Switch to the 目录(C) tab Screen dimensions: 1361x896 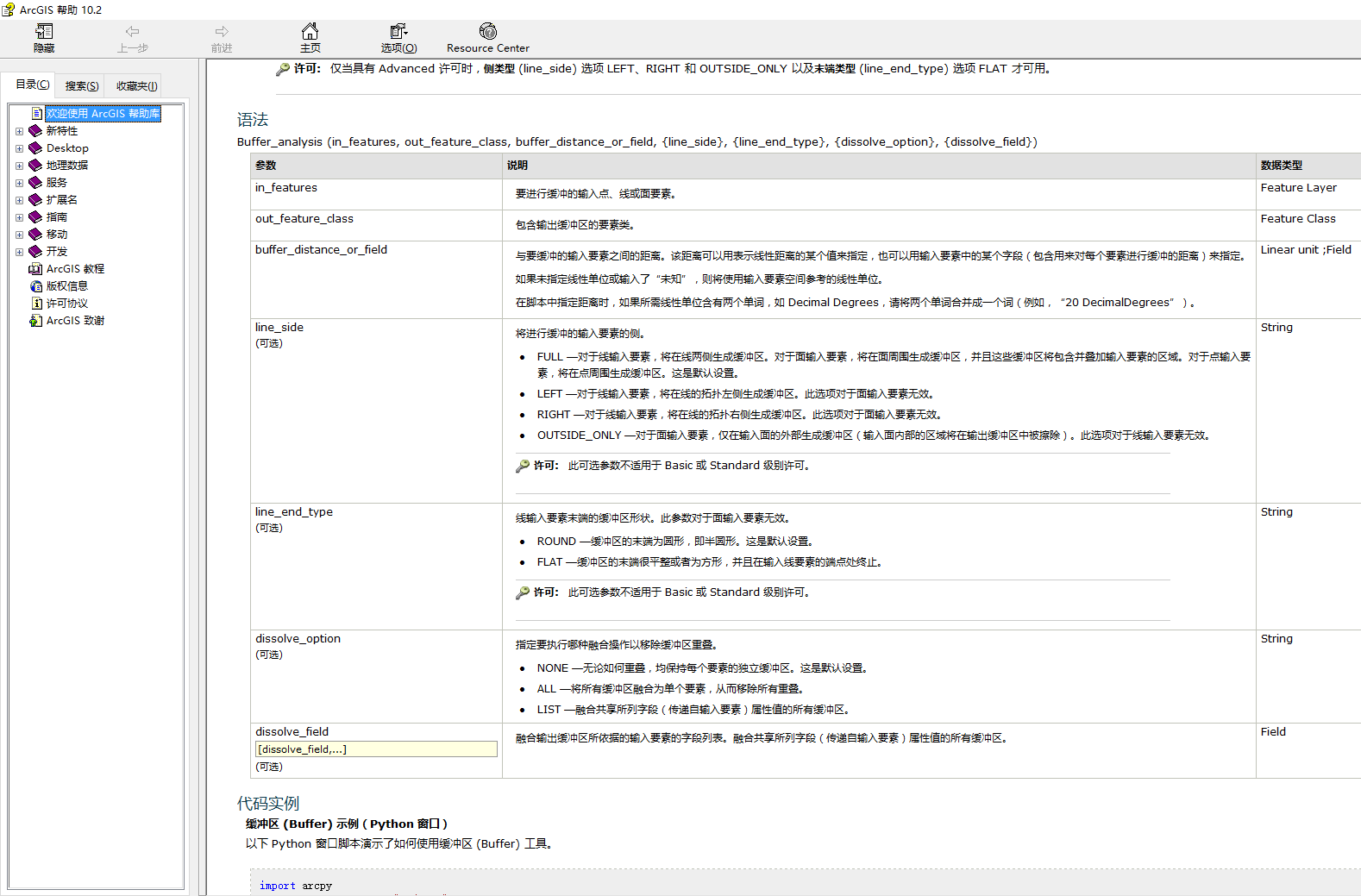point(32,85)
